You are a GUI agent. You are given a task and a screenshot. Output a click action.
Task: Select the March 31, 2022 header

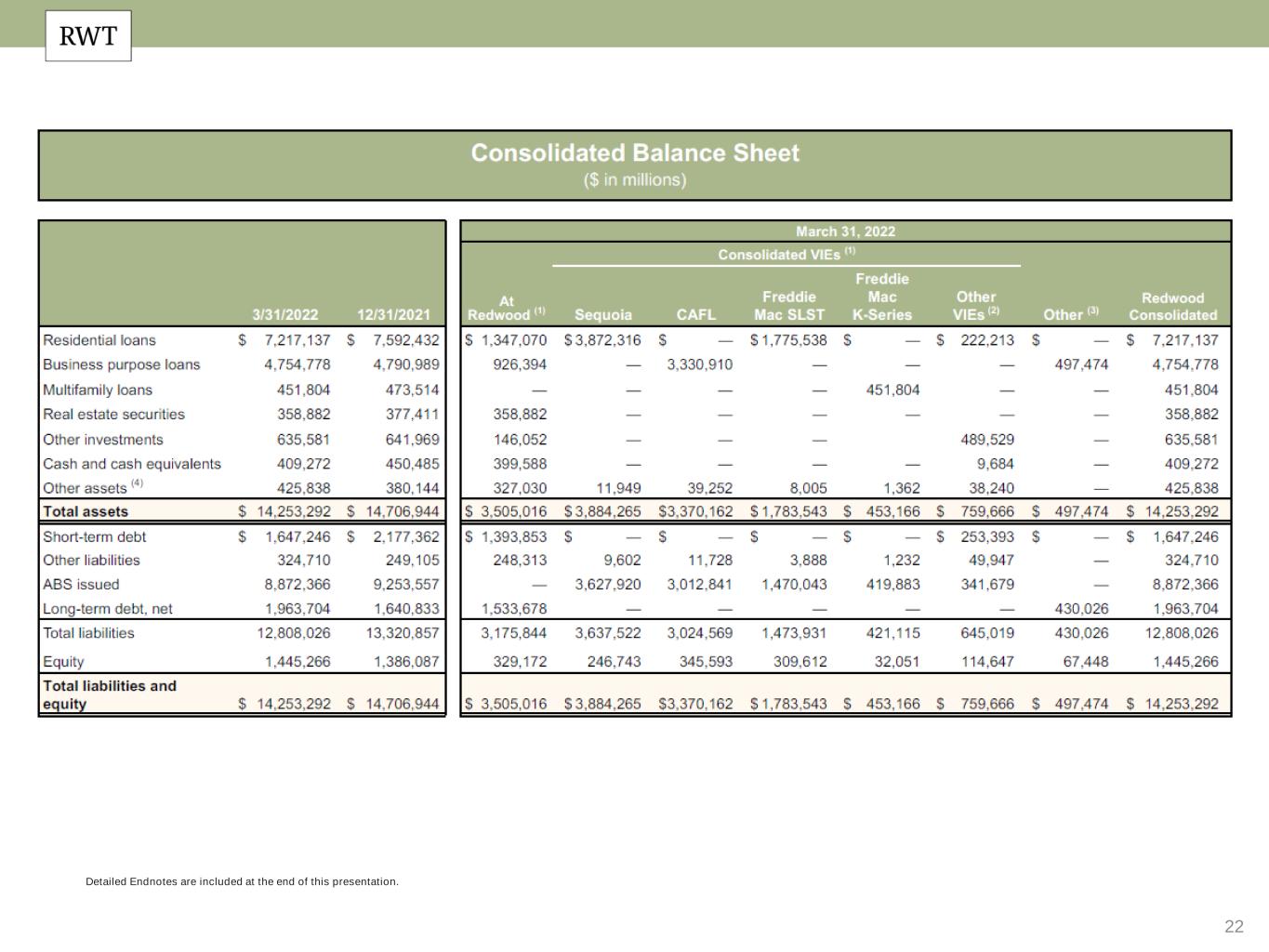pyautogui.click(x=845, y=231)
